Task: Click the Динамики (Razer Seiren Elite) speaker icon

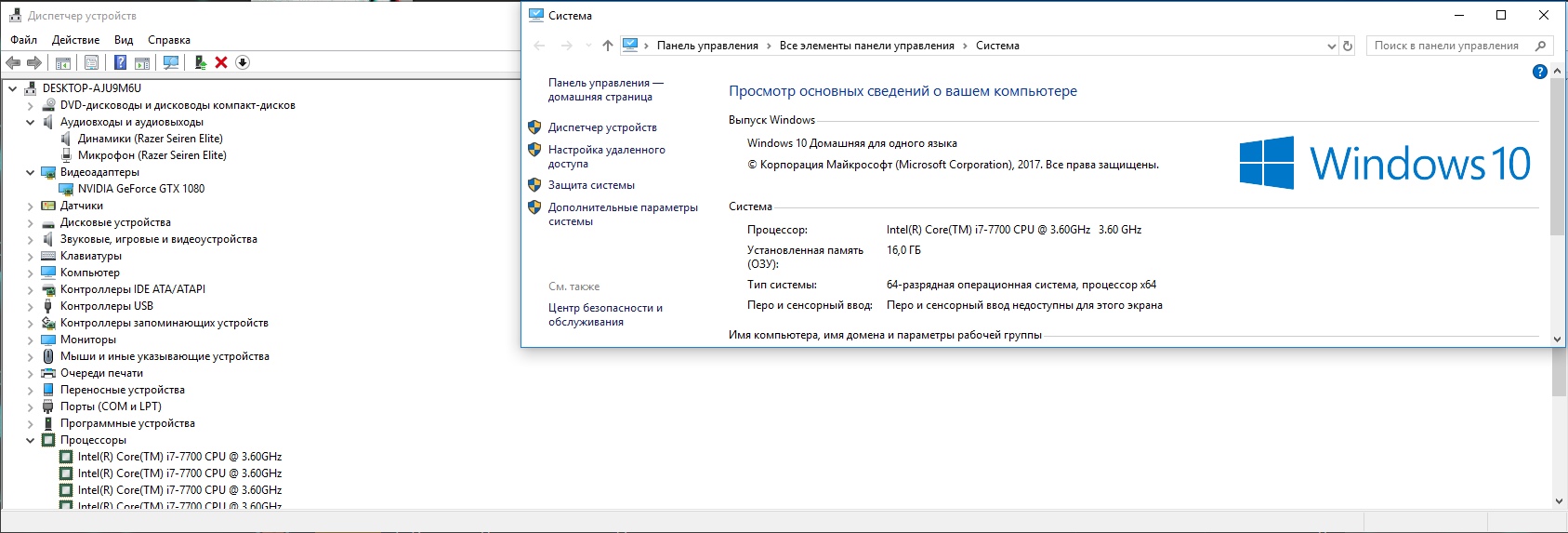Action: [x=66, y=139]
